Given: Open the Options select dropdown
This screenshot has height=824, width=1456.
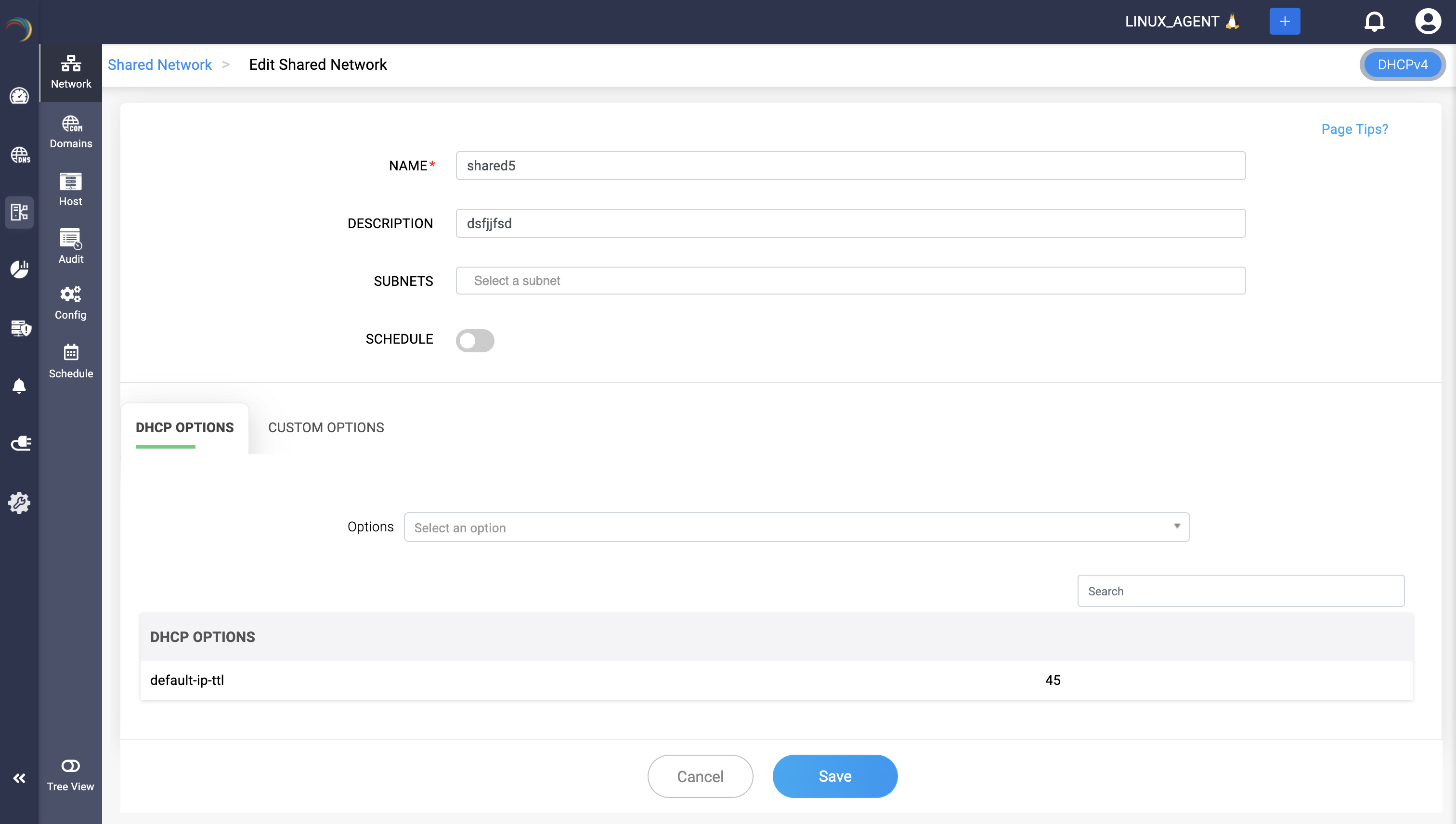Looking at the screenshot, I should pos(796,527).
